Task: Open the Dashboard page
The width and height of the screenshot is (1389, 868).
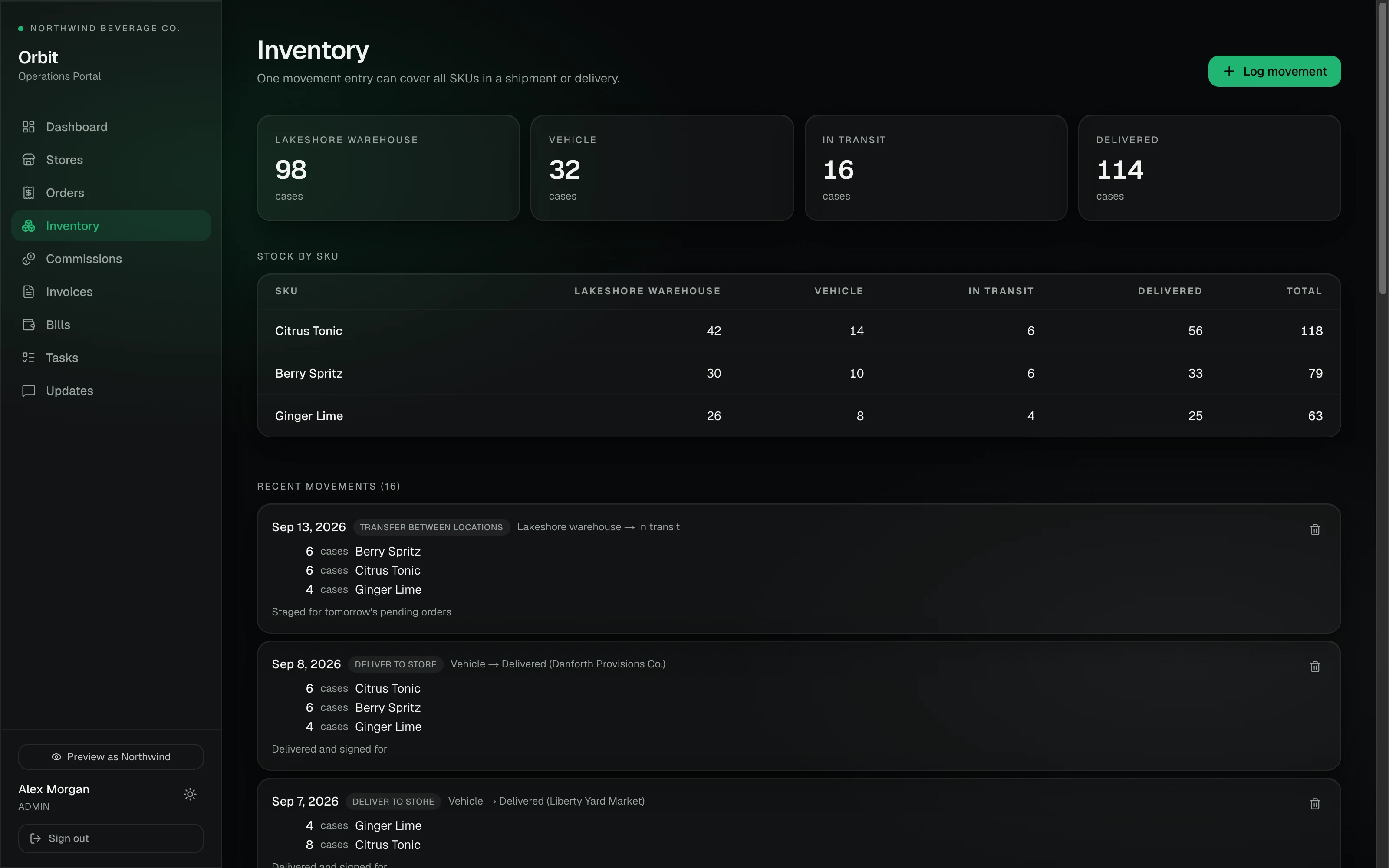Action: pos(111,127)
